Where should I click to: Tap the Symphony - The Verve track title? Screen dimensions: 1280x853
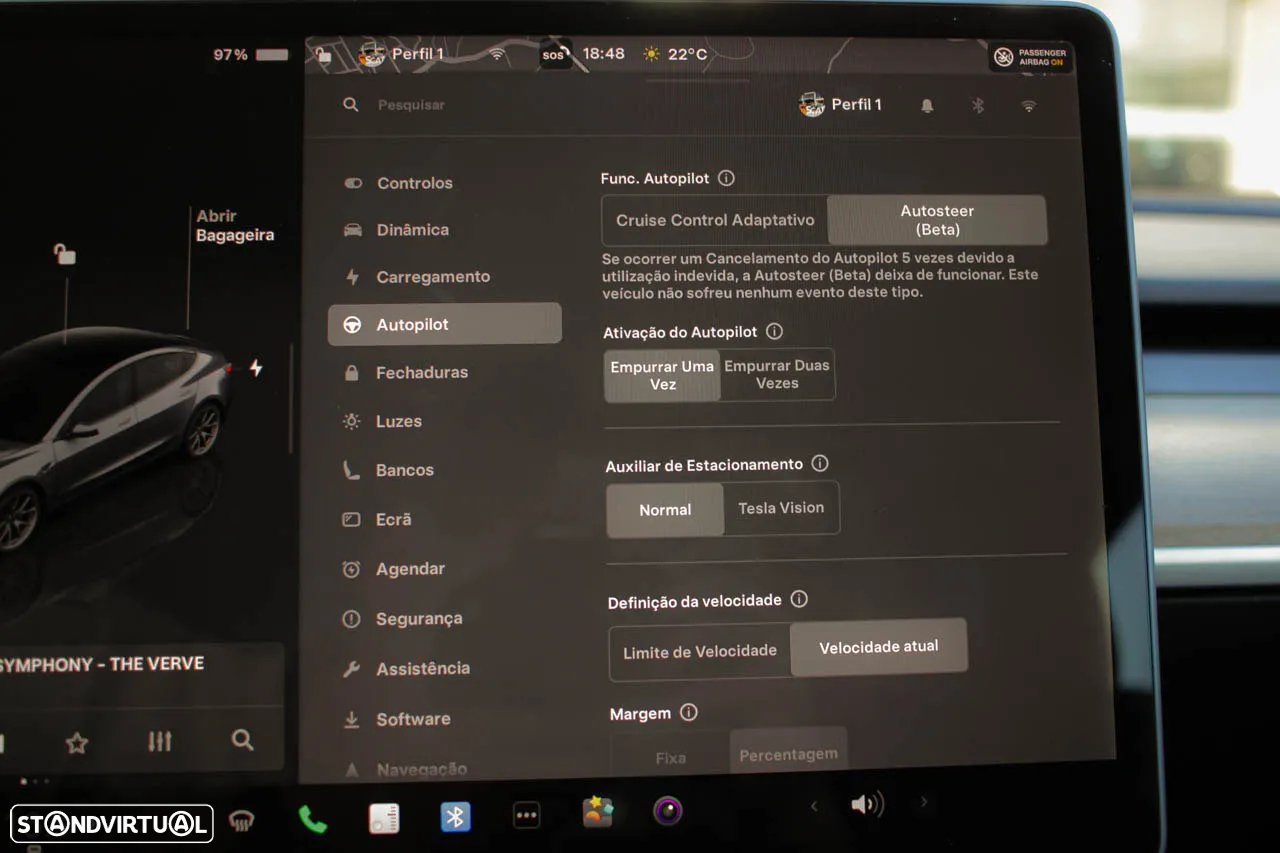(x=102, y=665)
